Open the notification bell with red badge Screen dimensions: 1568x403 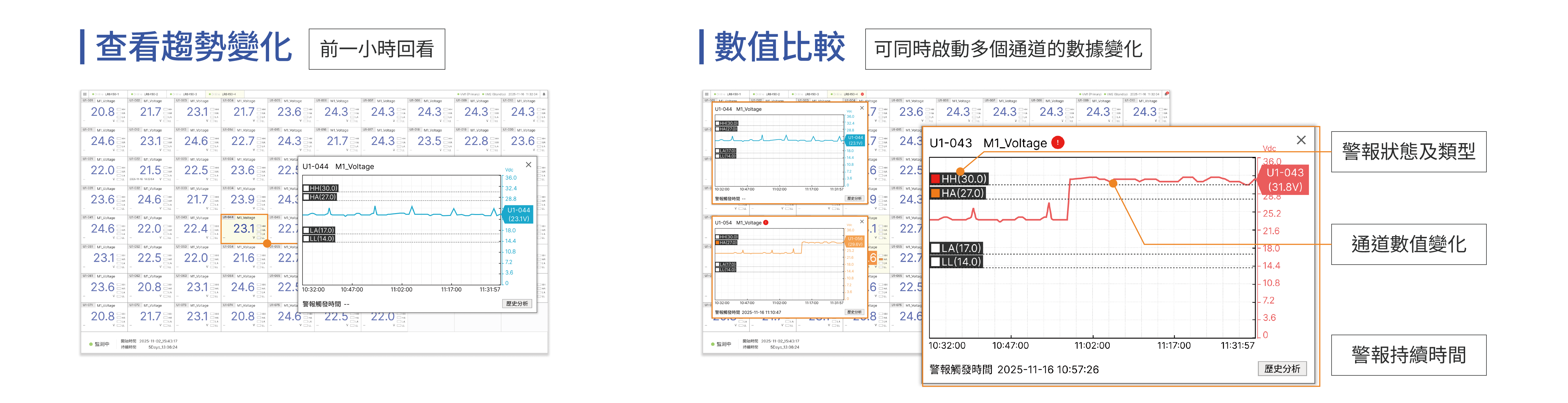click(x=1166, y=94)
